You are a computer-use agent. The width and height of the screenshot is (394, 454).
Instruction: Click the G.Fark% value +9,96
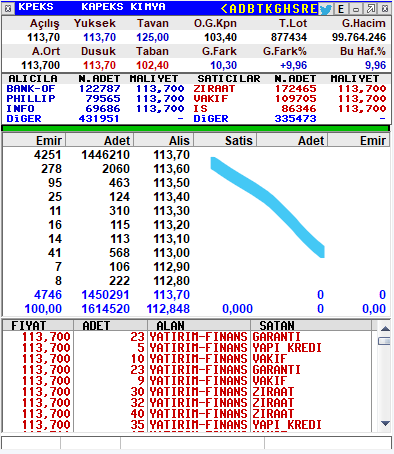pyautogui.click(x=293, y=65)
